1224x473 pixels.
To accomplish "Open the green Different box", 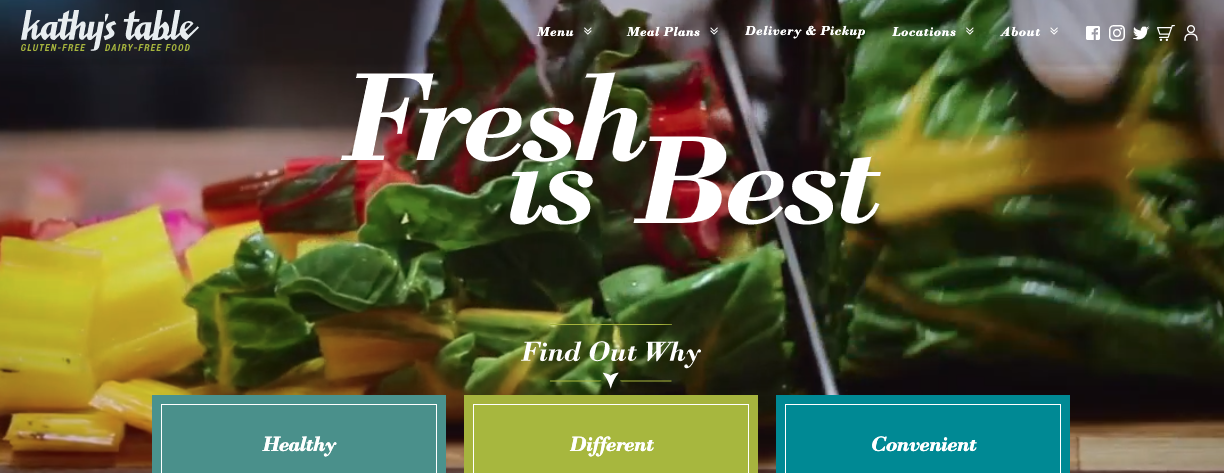I will 611,434.
